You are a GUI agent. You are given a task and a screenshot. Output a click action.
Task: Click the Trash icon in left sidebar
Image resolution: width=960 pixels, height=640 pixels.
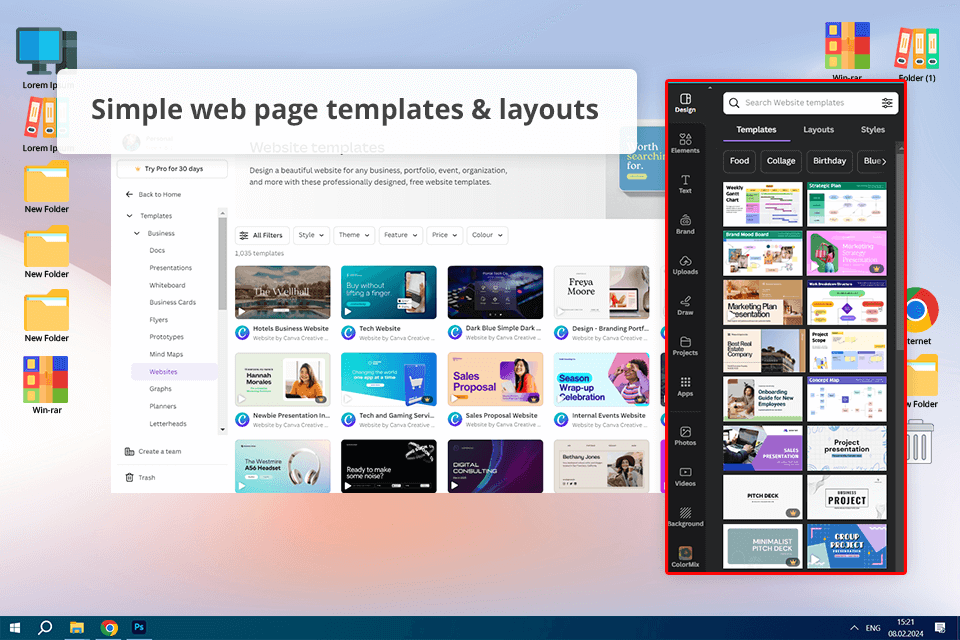click(x=129, y=477)
